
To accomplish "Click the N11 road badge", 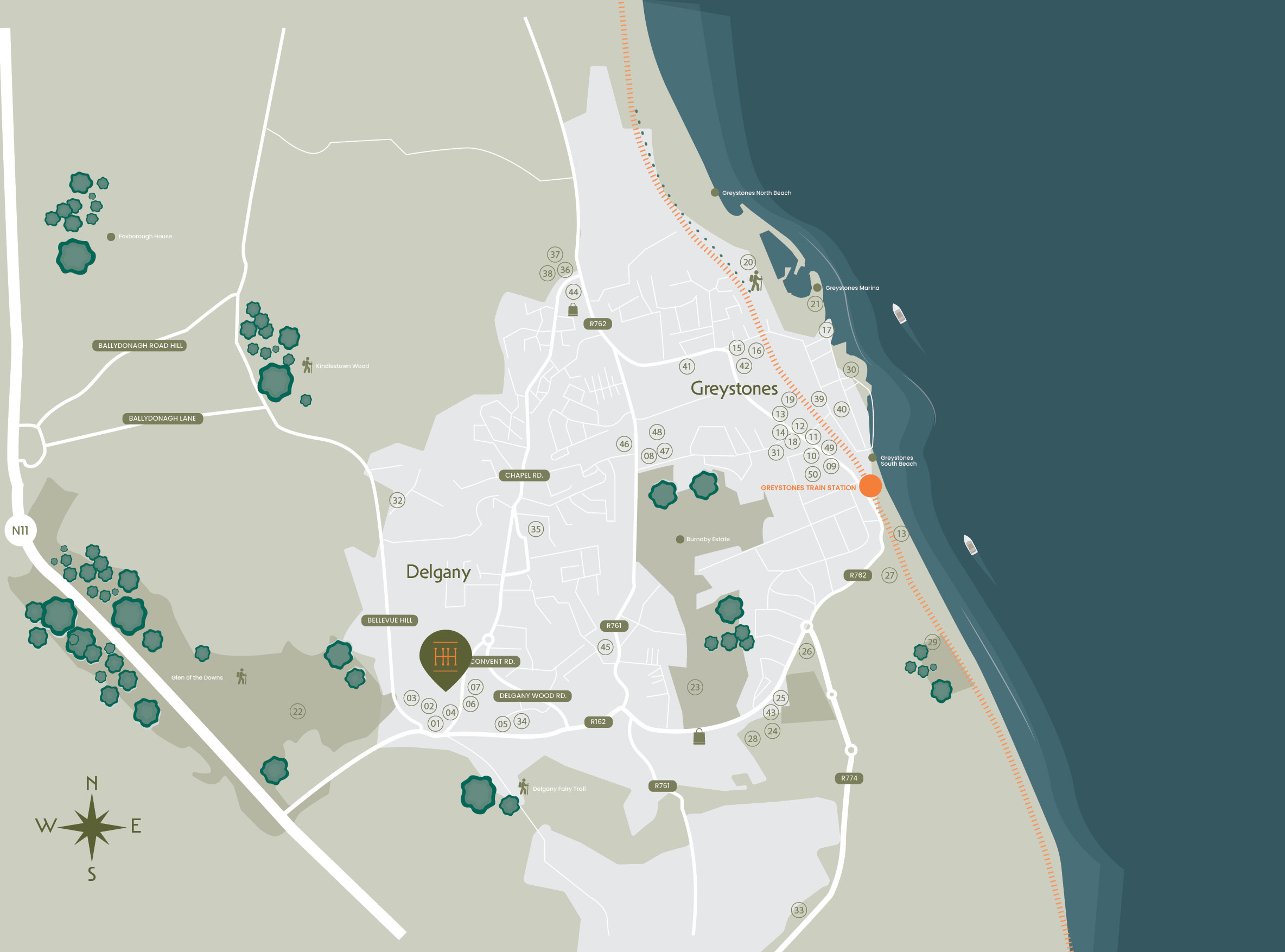I will 20,530.
